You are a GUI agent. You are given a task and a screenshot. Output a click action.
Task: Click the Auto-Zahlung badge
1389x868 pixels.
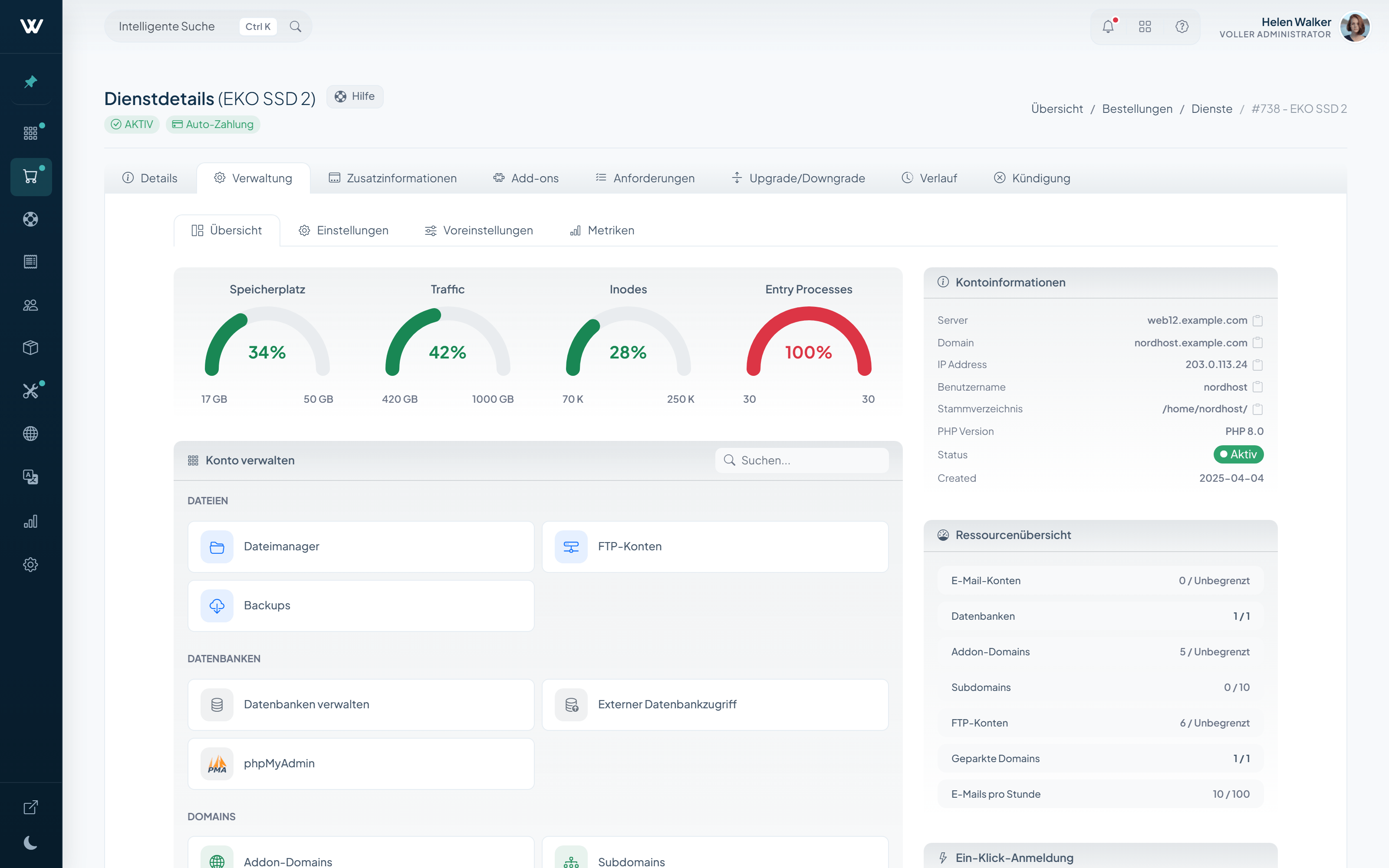point(213,125)
